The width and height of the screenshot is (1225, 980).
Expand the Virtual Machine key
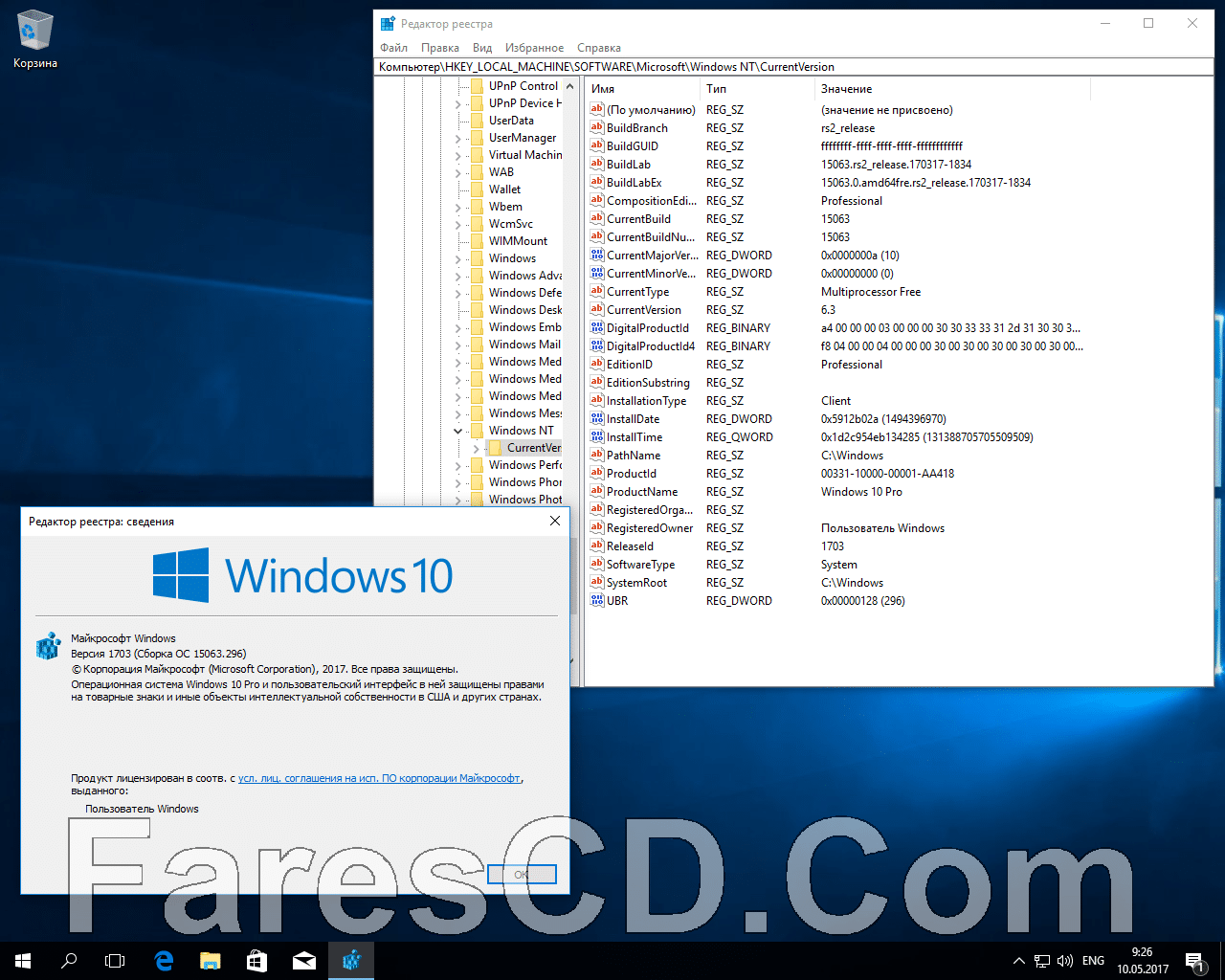458,155
